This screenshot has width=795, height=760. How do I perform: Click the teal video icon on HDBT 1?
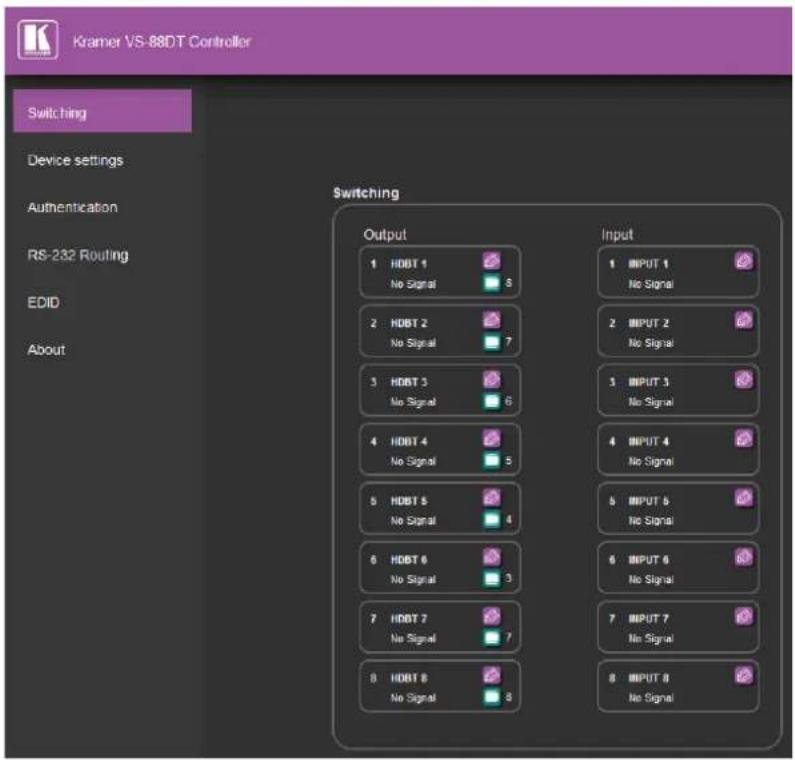(x=491, y=283)
